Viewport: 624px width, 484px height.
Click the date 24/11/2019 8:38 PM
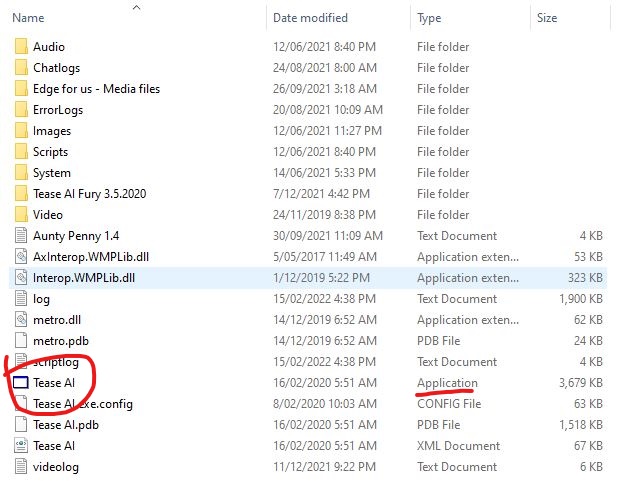324,215
